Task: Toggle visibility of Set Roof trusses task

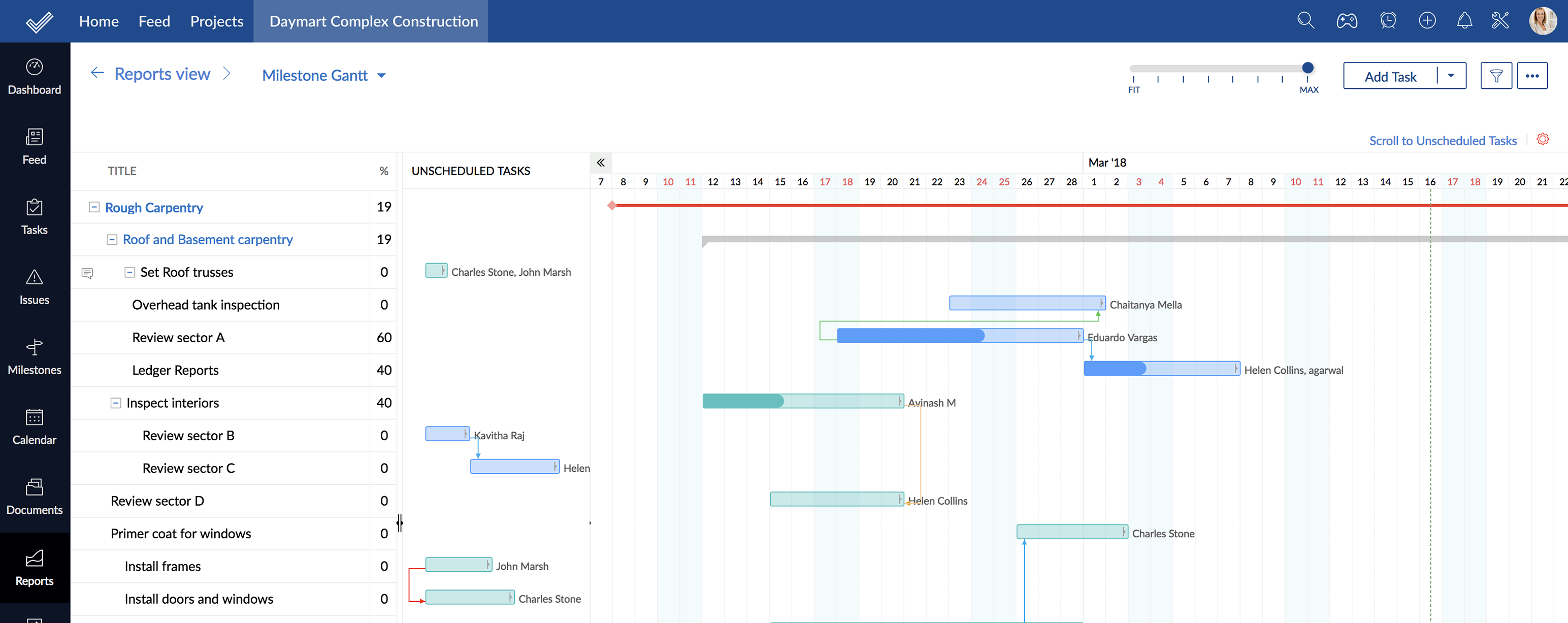Action: click(x=129, y=271)
